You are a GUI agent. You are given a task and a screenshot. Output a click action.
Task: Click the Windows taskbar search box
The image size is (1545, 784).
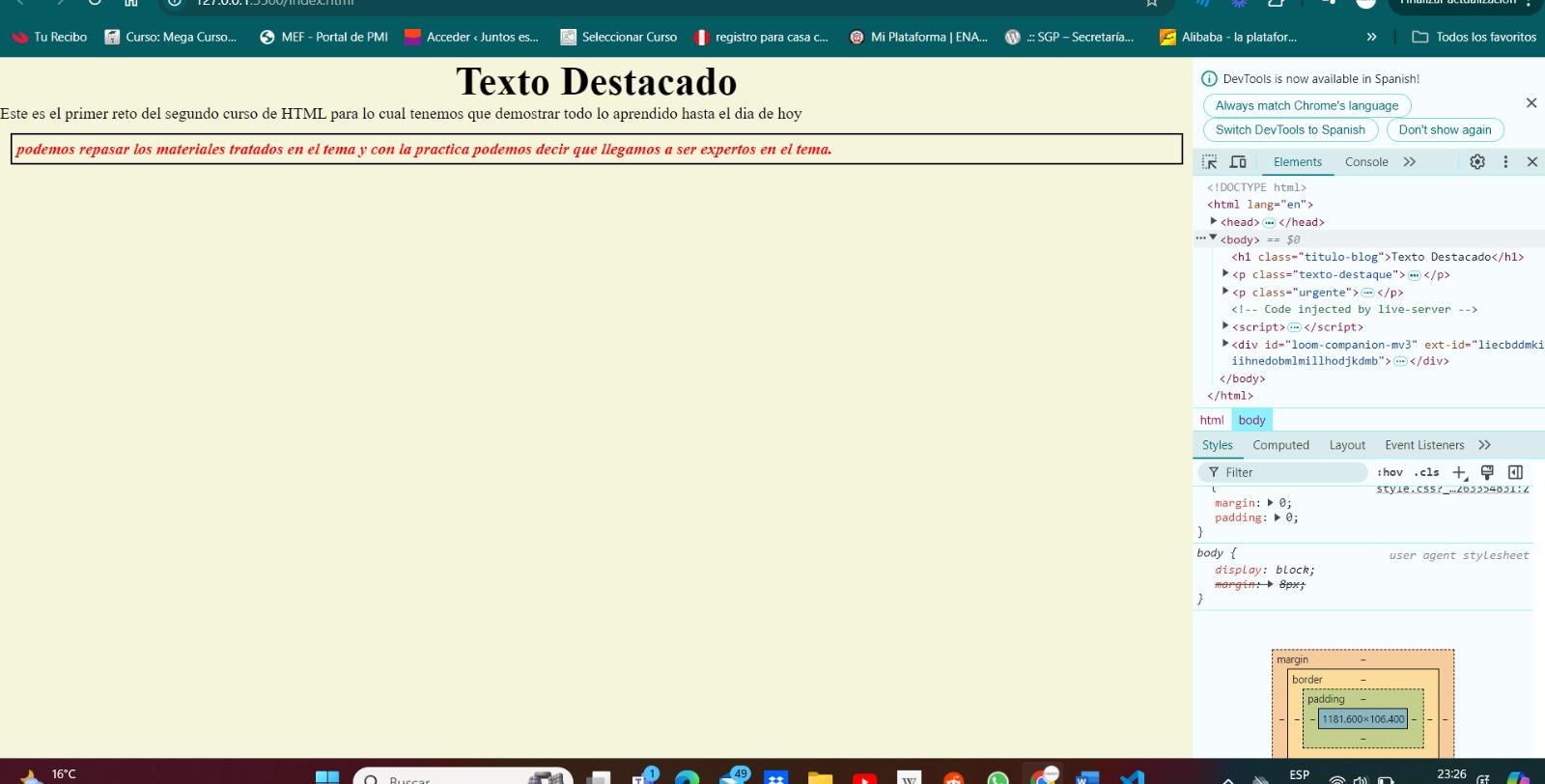tap(463, 777)
